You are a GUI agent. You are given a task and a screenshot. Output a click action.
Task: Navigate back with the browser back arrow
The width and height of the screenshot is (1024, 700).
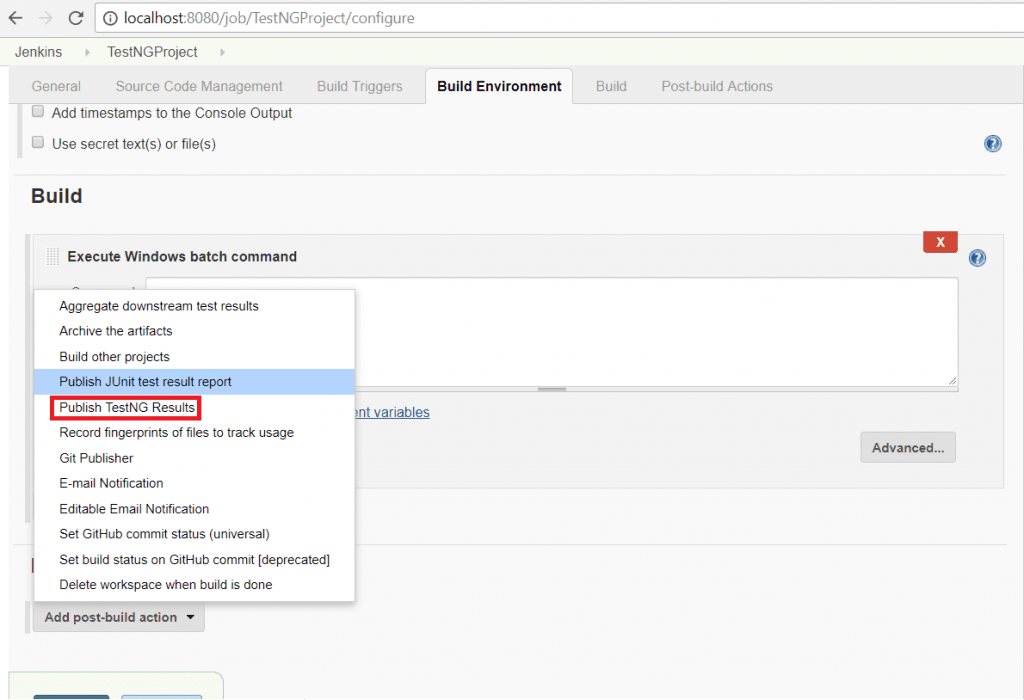[16, 17]
